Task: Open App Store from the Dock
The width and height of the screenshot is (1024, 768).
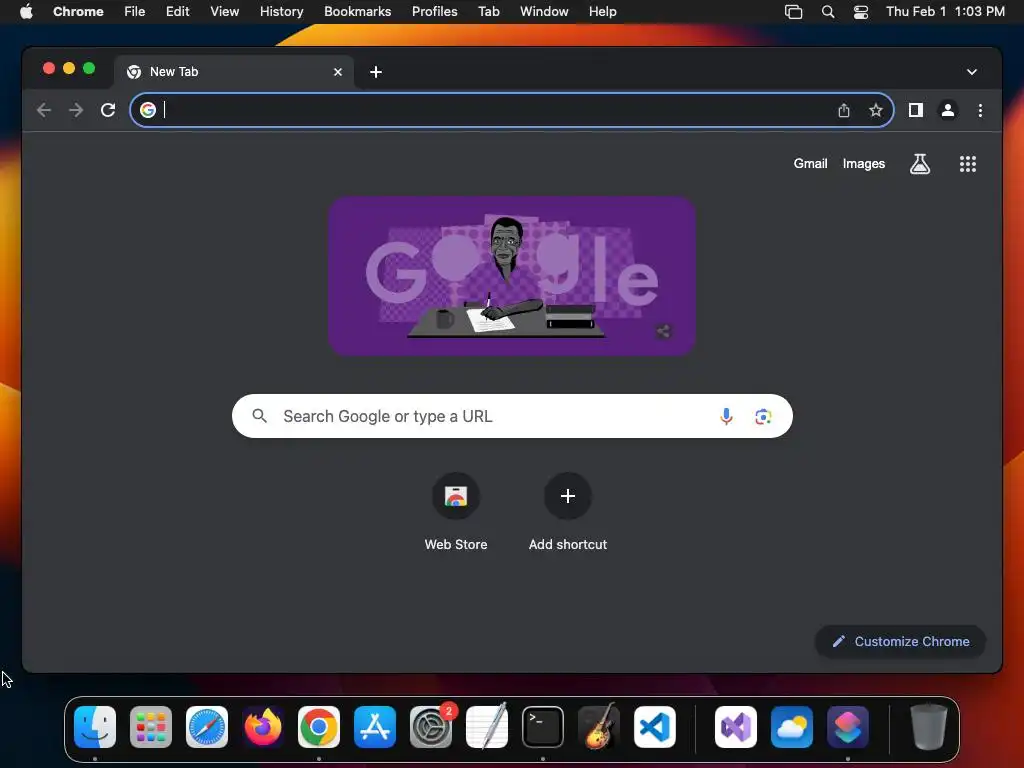Action: (375, 727)
